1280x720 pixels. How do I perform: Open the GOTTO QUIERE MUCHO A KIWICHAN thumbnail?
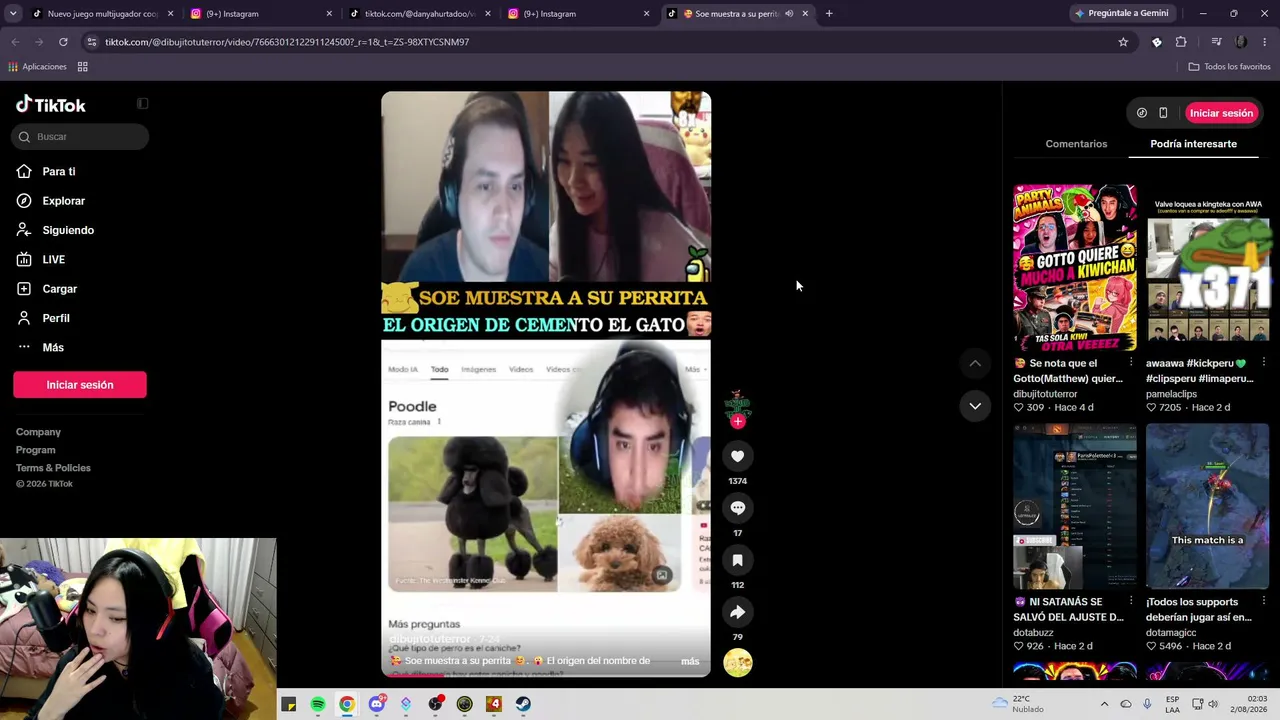coord(1075,268)
